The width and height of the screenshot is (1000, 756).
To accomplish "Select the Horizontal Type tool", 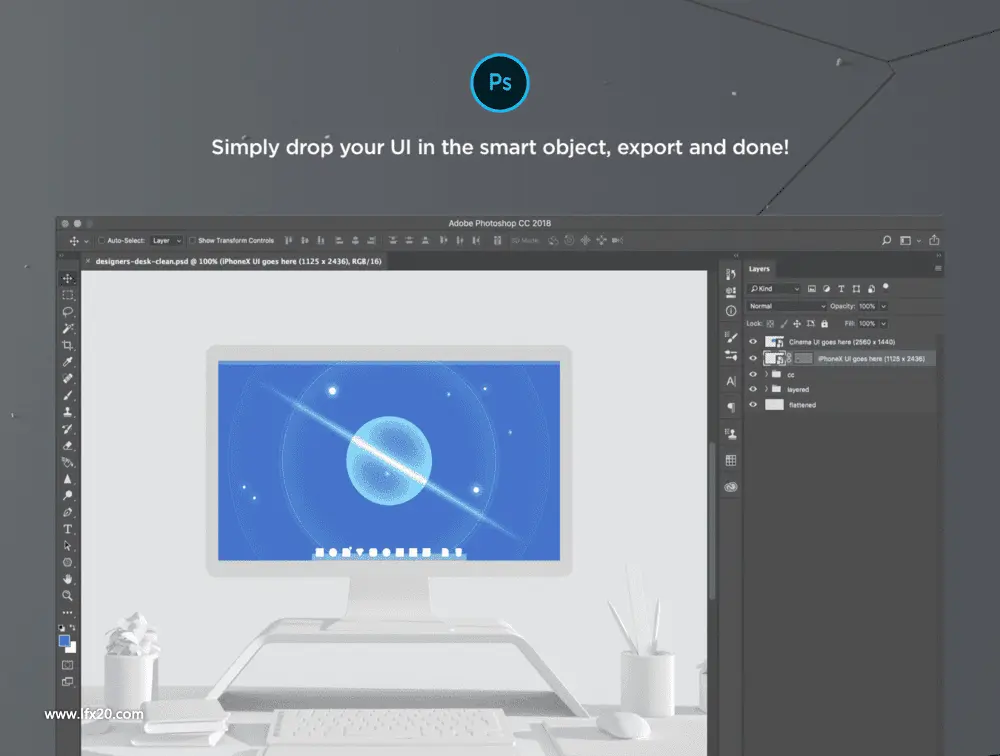I will [x=67, y=529].
